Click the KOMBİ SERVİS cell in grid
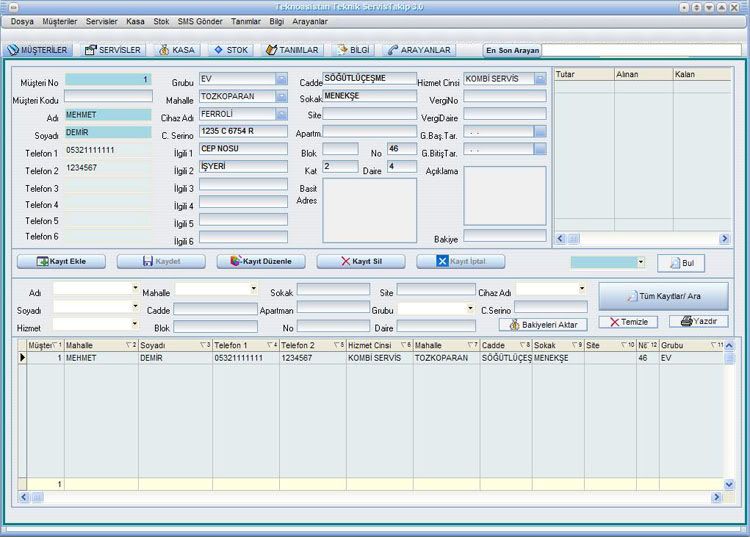The width and height of the screenshot is (750, 537). point(379,358)
